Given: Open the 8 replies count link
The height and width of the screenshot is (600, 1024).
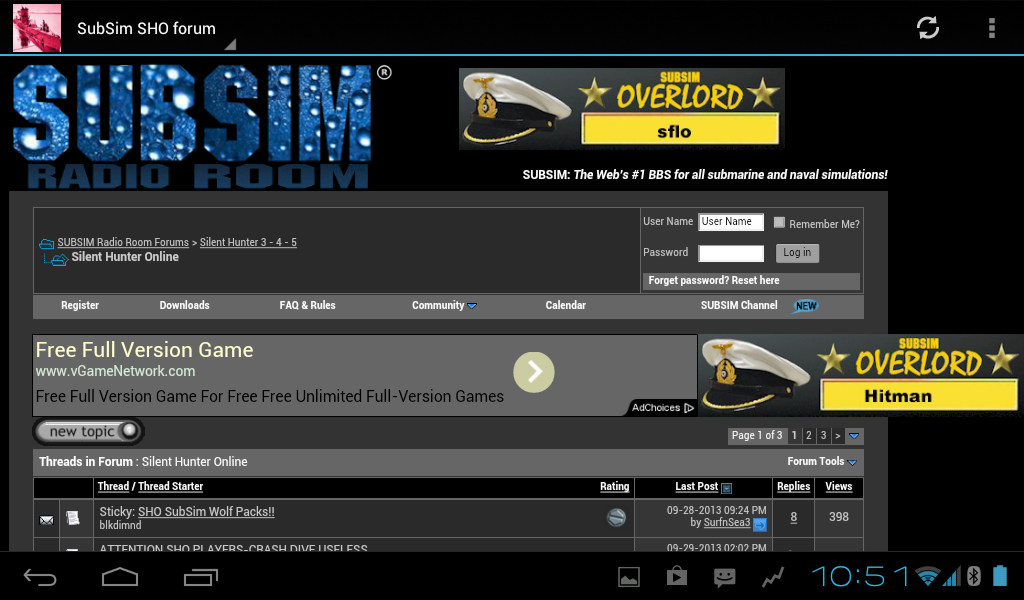Looking at the screenshot, I should coord(793,517).
